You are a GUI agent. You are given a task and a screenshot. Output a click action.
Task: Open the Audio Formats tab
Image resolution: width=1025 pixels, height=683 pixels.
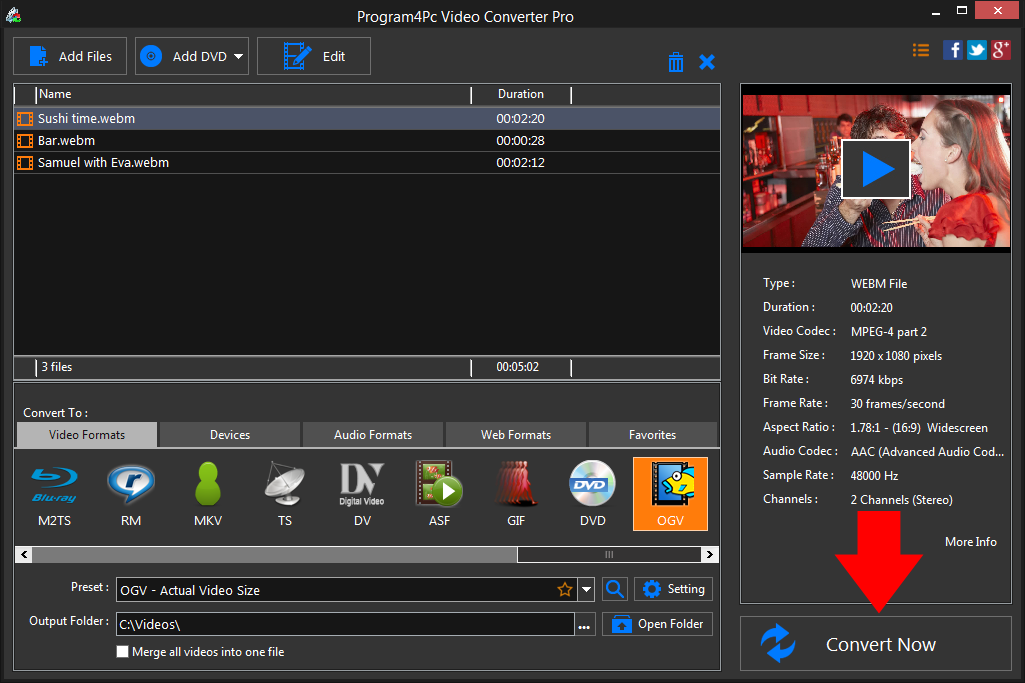pyautogui.click(x=372, y=434)
